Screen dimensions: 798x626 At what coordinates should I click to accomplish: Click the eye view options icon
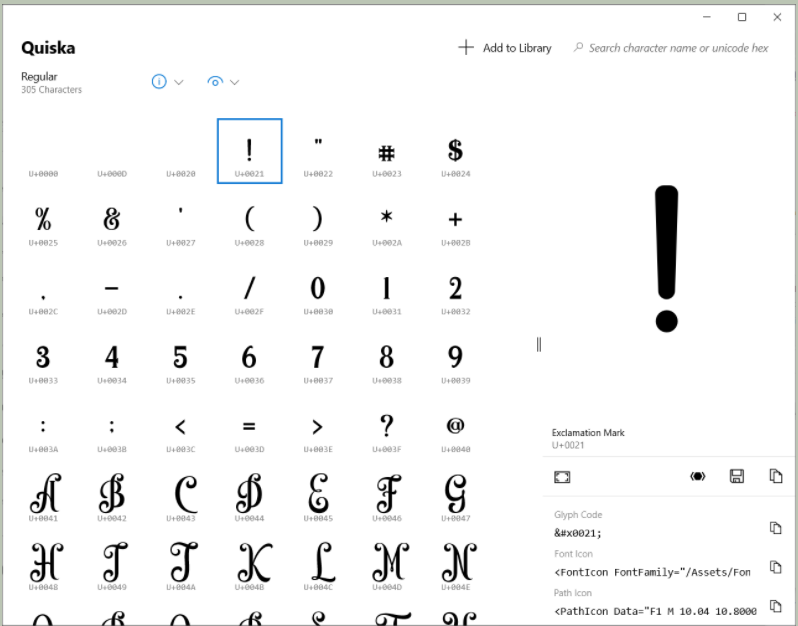pyautogui.click(x=215, y=81)
